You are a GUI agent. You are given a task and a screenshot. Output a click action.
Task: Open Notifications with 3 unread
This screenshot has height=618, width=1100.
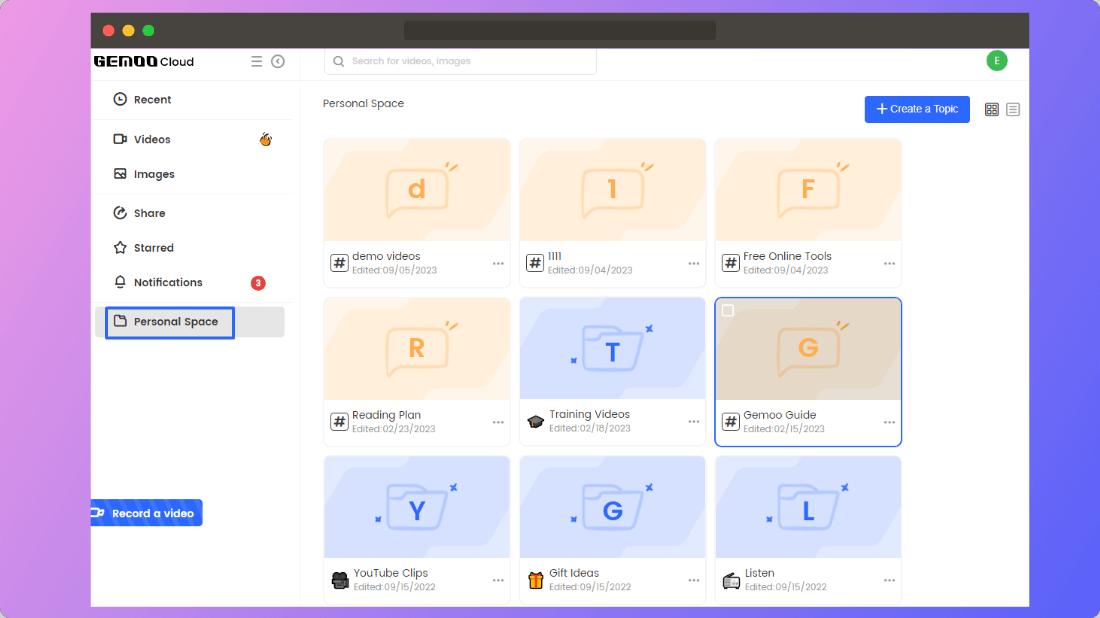[x=168, y=283]
